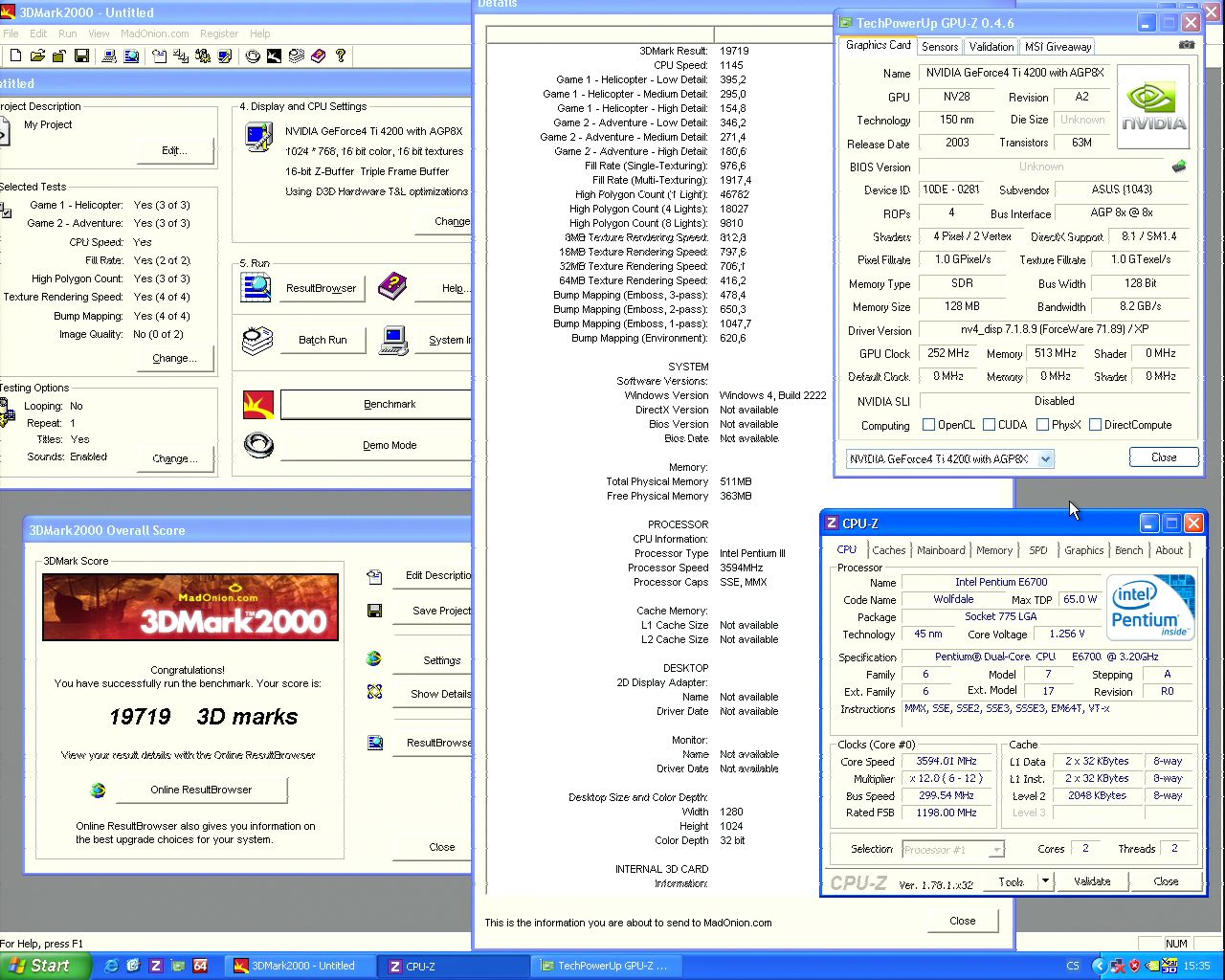Switch to the Caches tab in CPU-Z
Viewport: 1225px width, 980px height.
pyautogui.click(x=888, y=550)
